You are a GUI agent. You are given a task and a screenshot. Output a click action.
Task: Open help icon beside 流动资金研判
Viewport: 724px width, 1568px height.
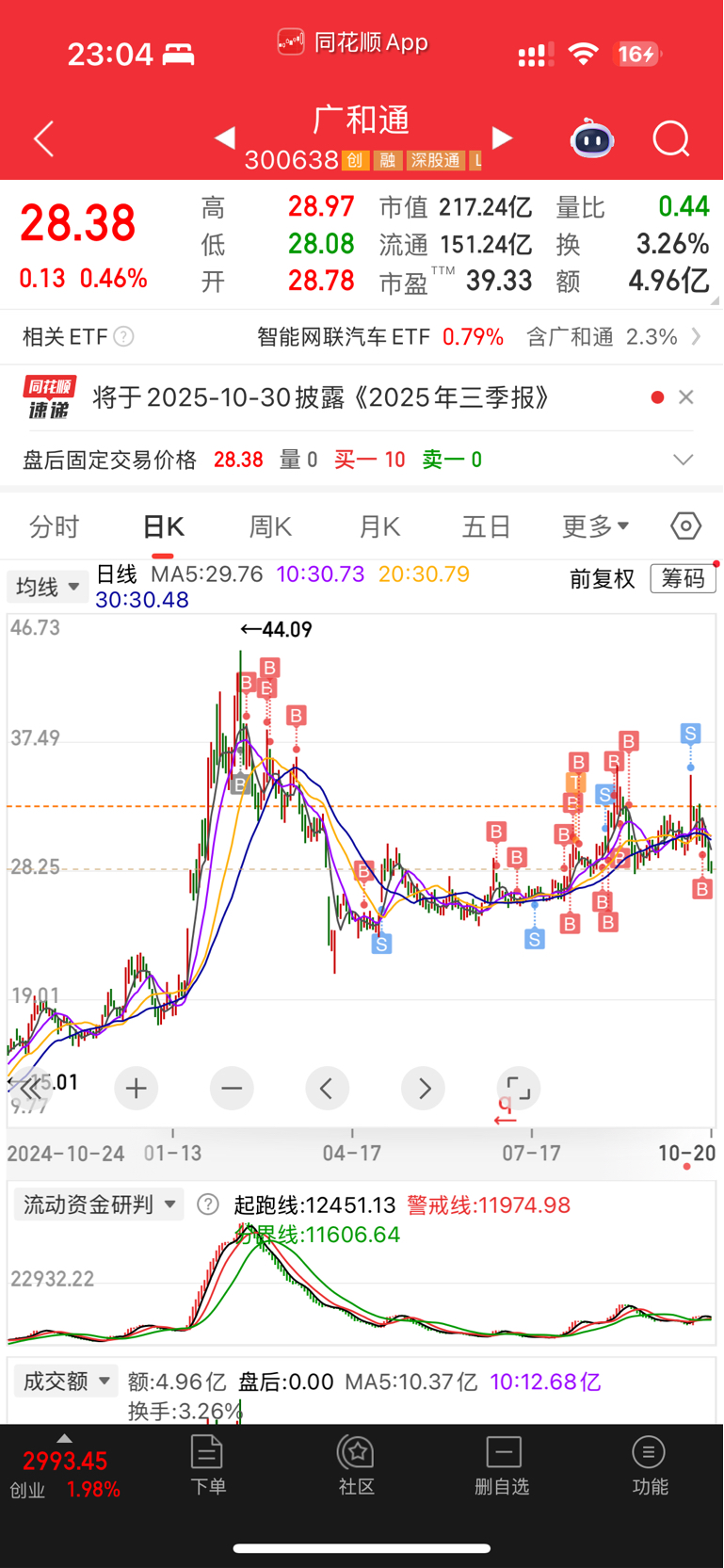coord(208,1204)
